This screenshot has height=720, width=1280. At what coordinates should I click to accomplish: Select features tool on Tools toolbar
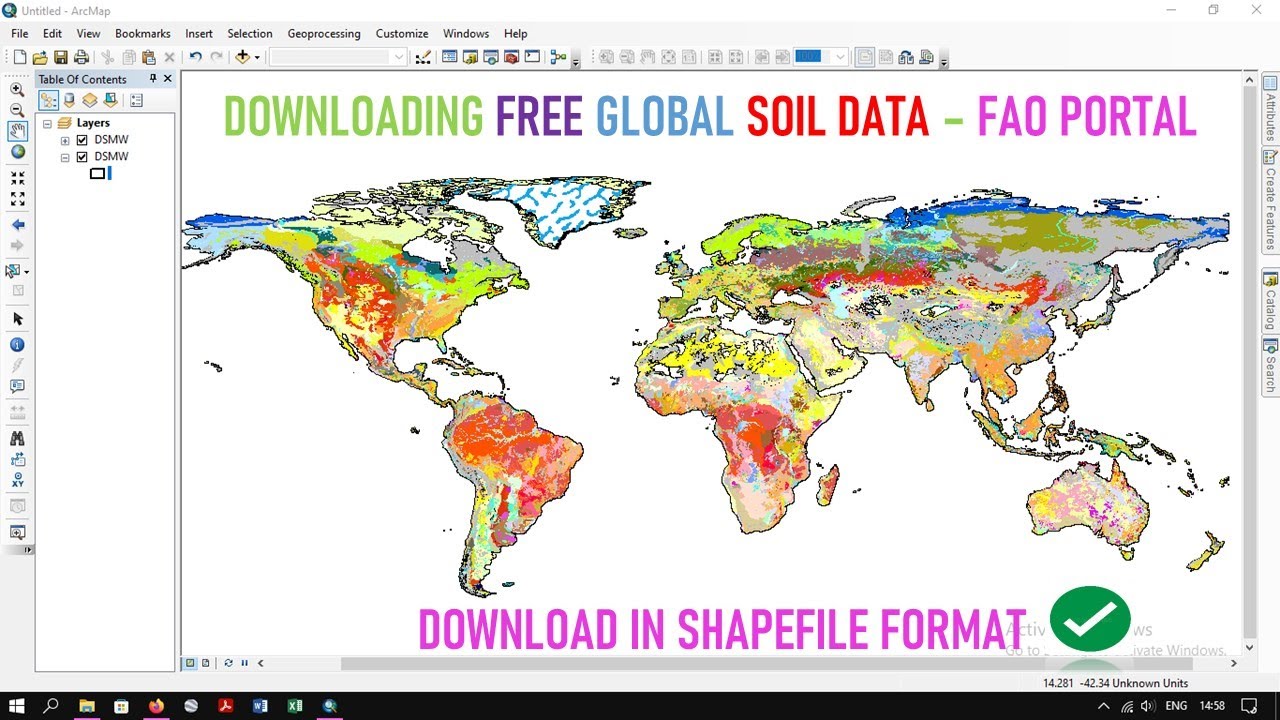14,271
